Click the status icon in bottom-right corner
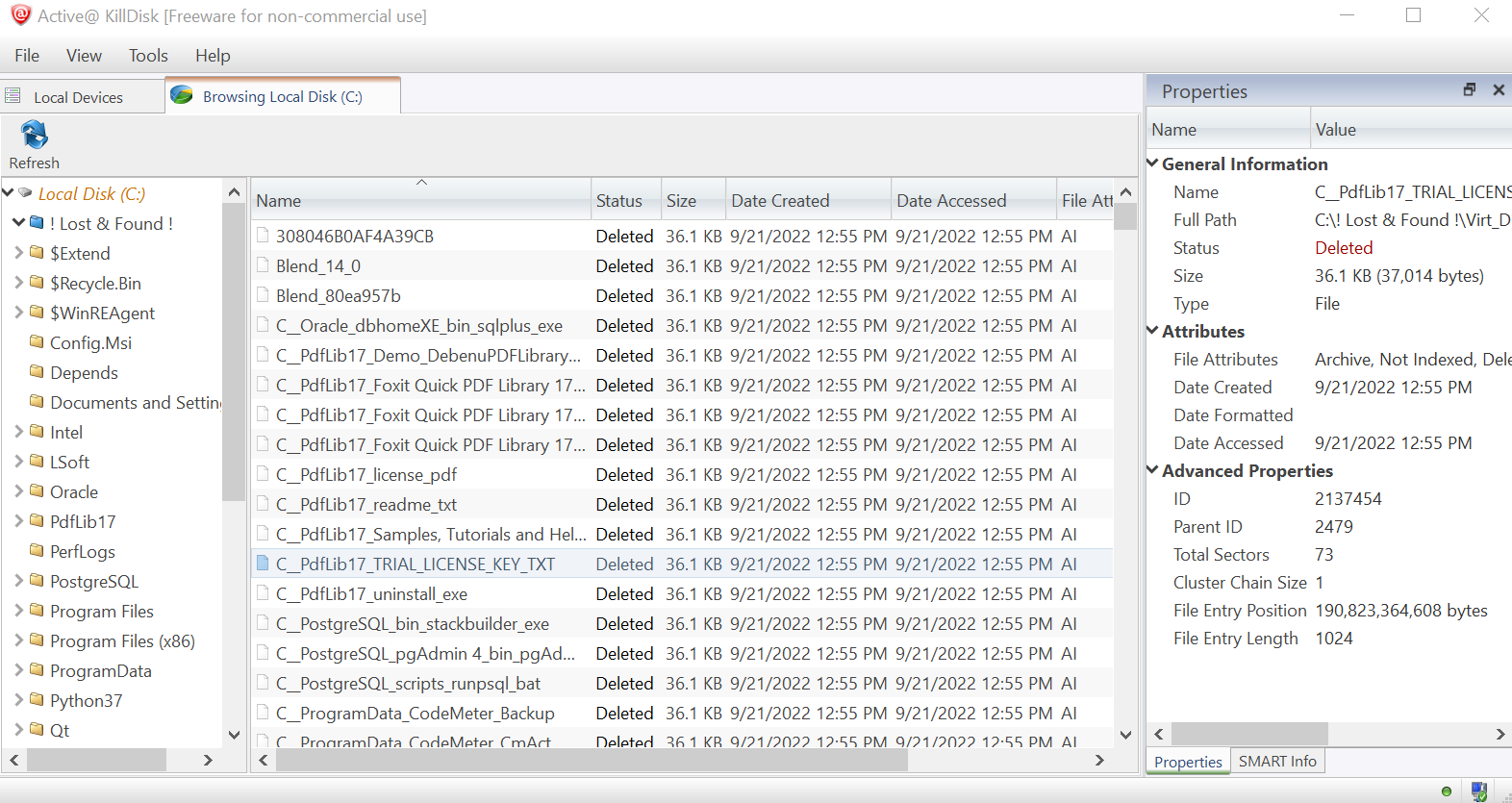Image resolution: width=1512 pixels, height=803 pixels. (x=1478, y=791)
